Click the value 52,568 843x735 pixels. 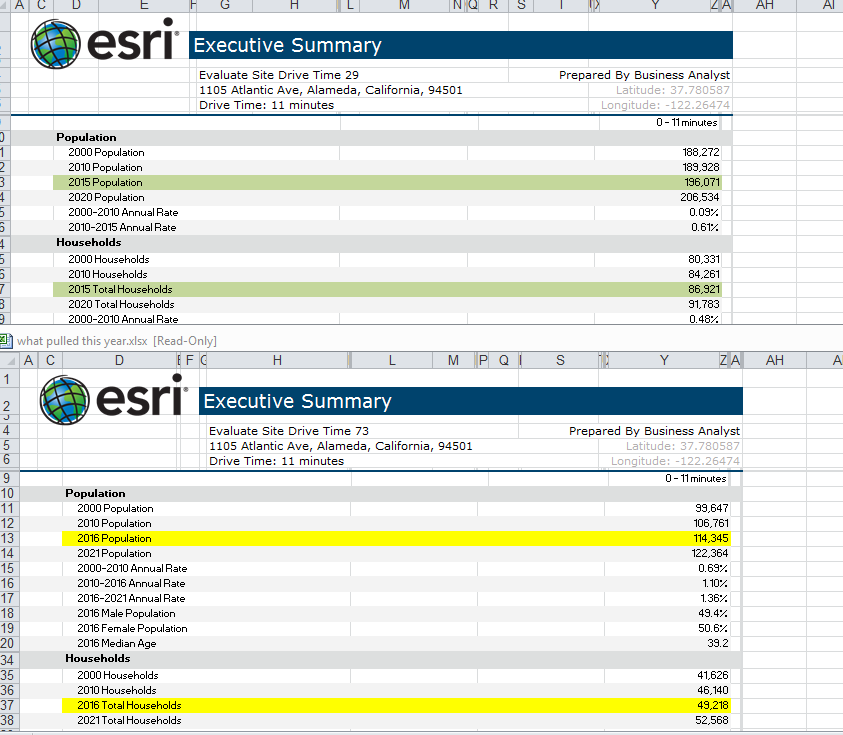pyautogui.click(x=712, y=720)
